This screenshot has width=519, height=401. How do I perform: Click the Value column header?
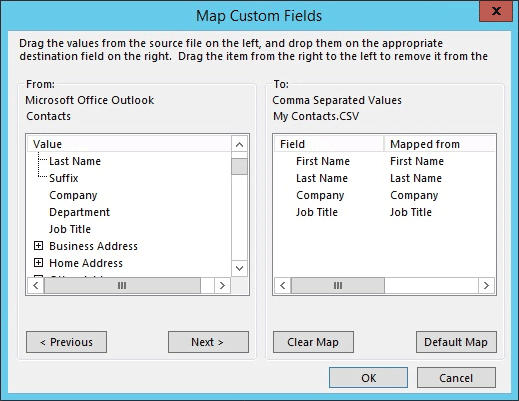129,144
